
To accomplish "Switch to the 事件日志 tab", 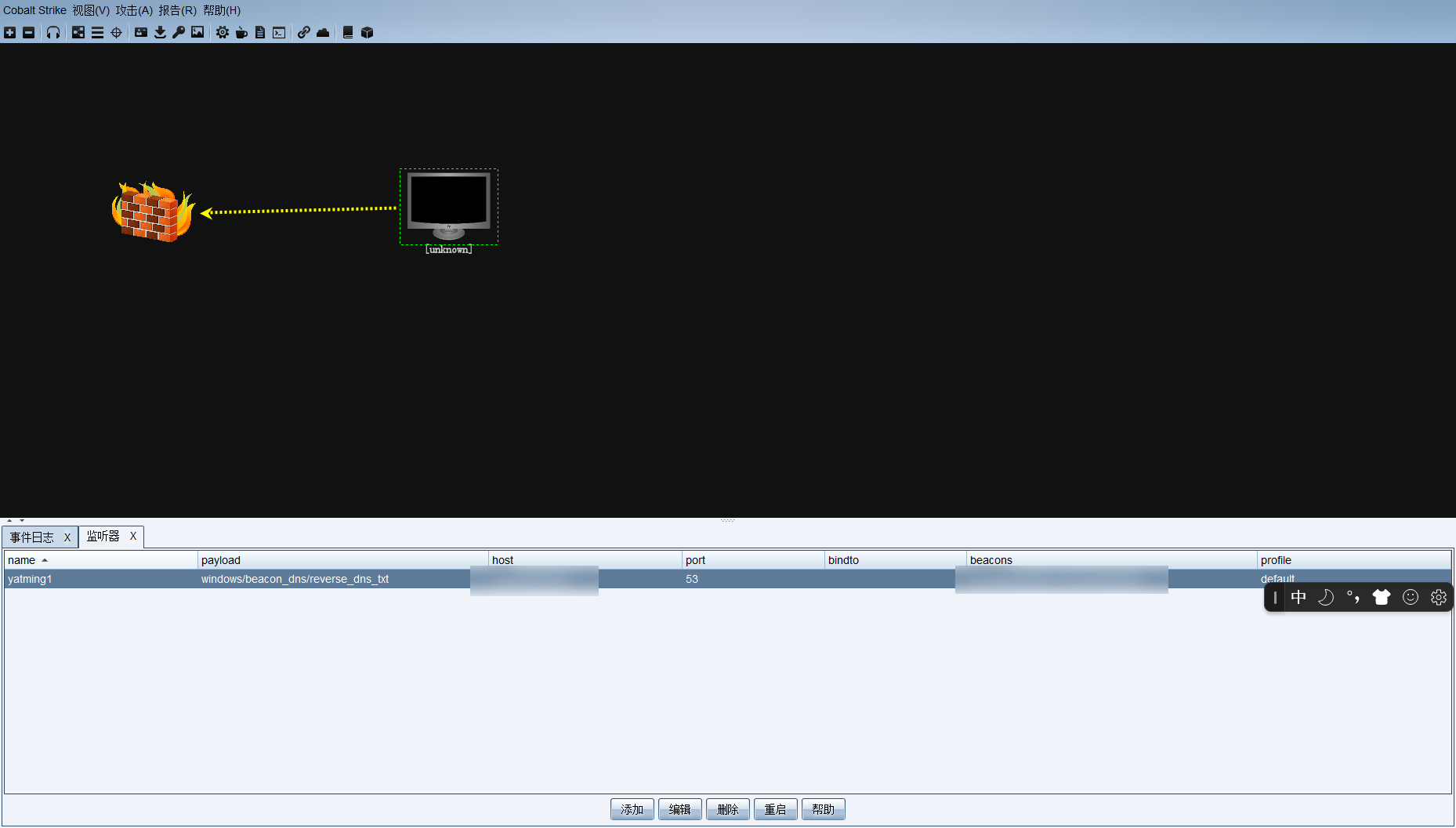I will tap(33, 537).
